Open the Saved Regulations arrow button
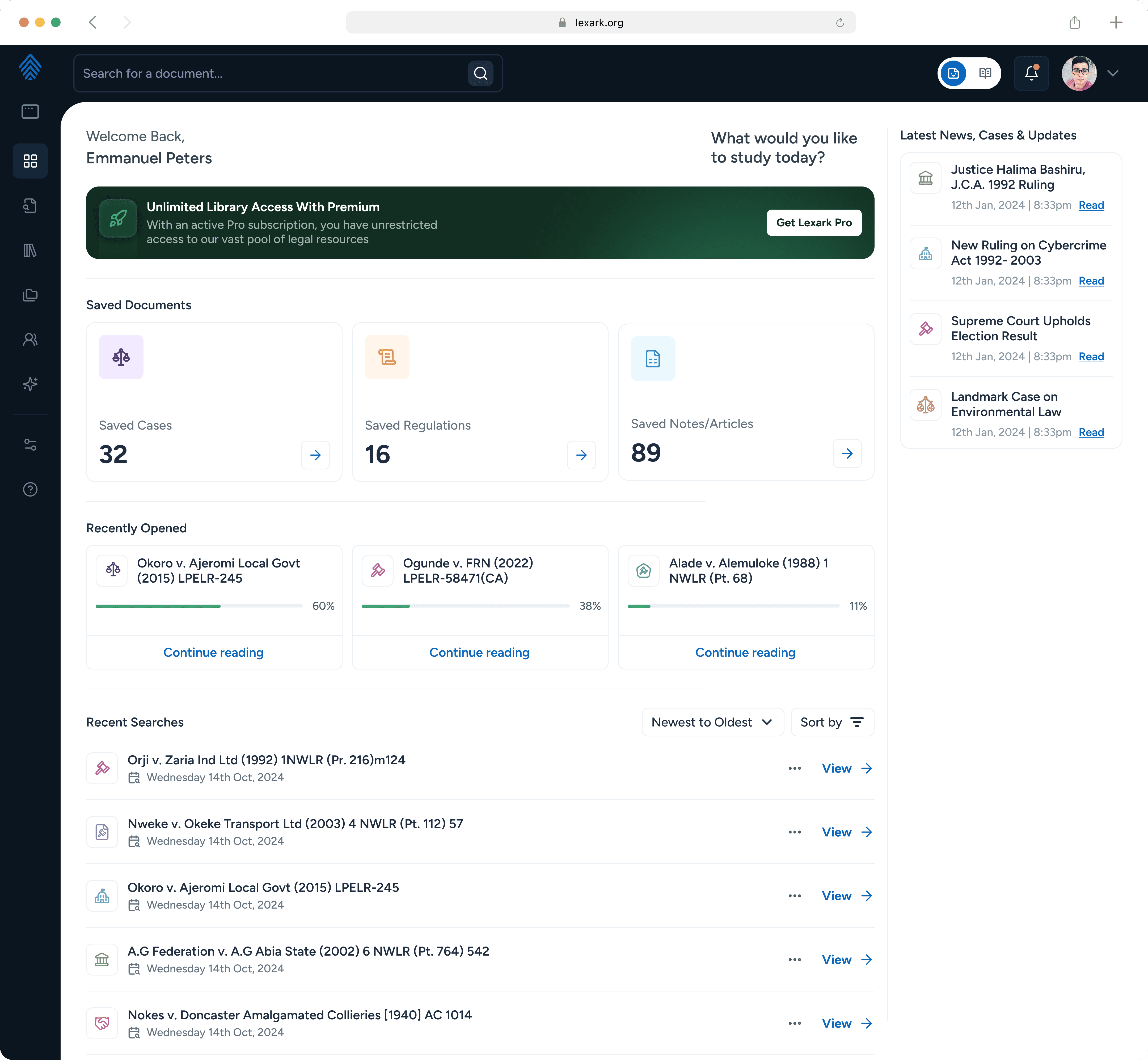Screen dimensions: 1148x1060 581,455
